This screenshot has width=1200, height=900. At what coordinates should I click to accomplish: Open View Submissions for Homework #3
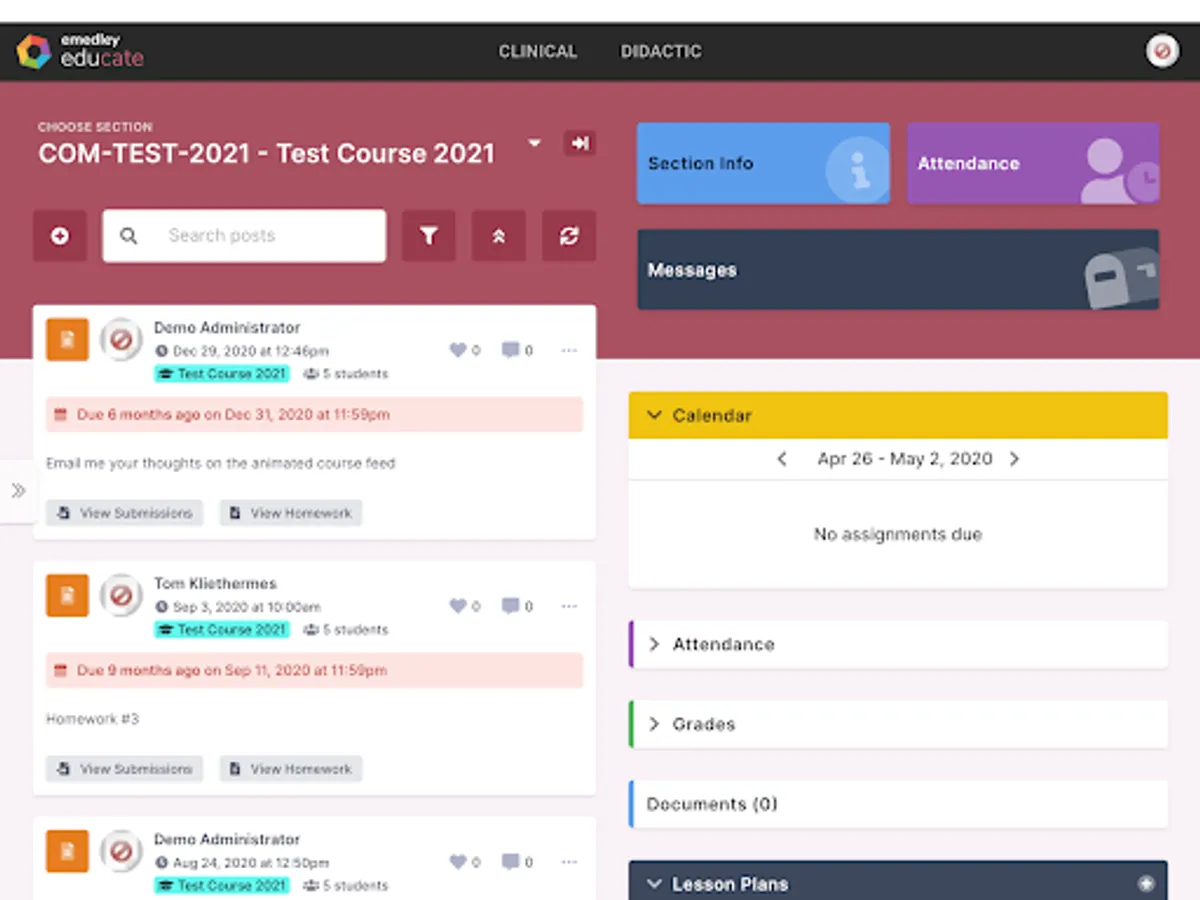pyautogui.click(x=124, y=768)
